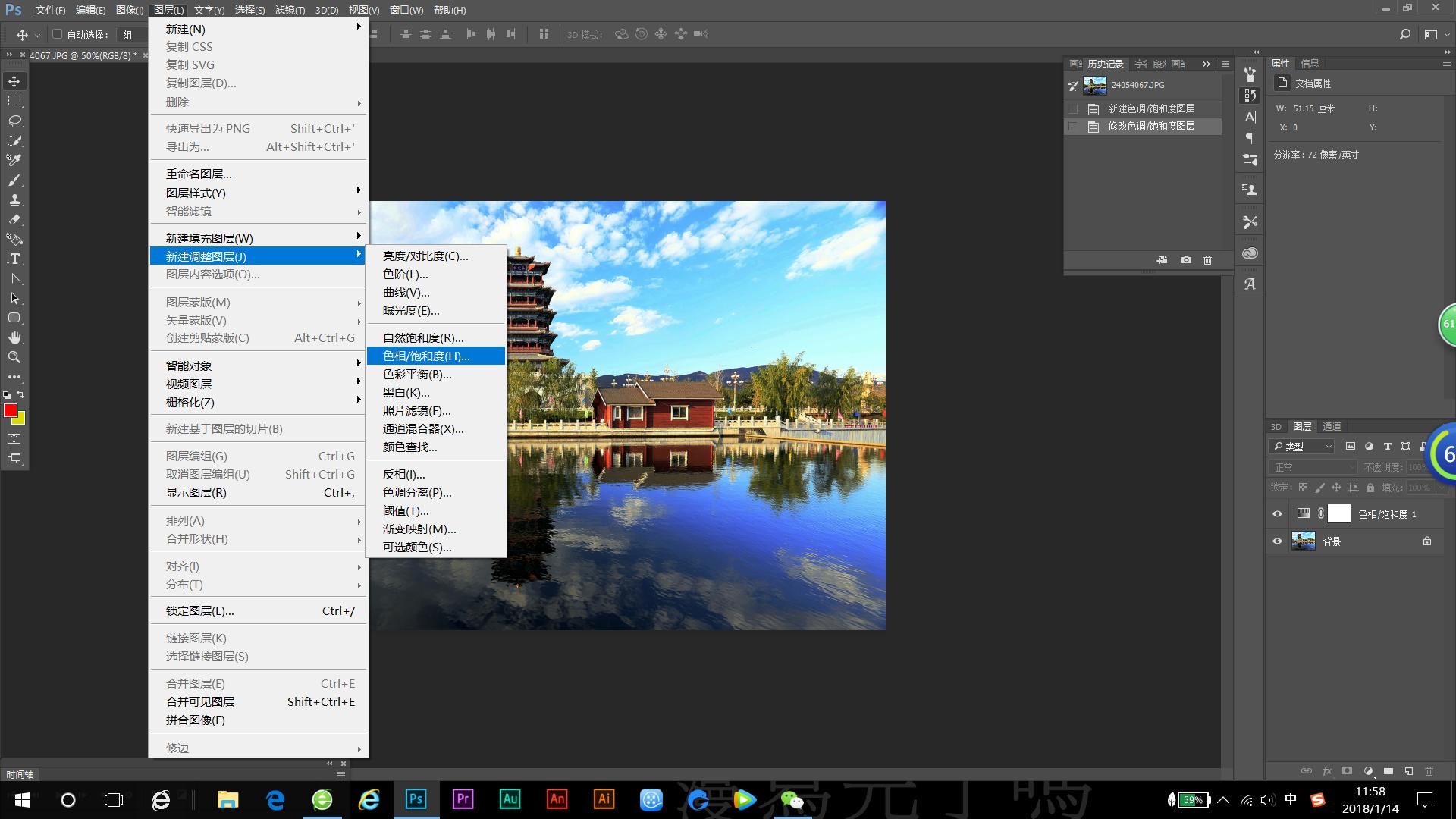Screen dimensions: 1456x819
Task: Select the Zoom tool in toolbar
Action: pos(14,357)
